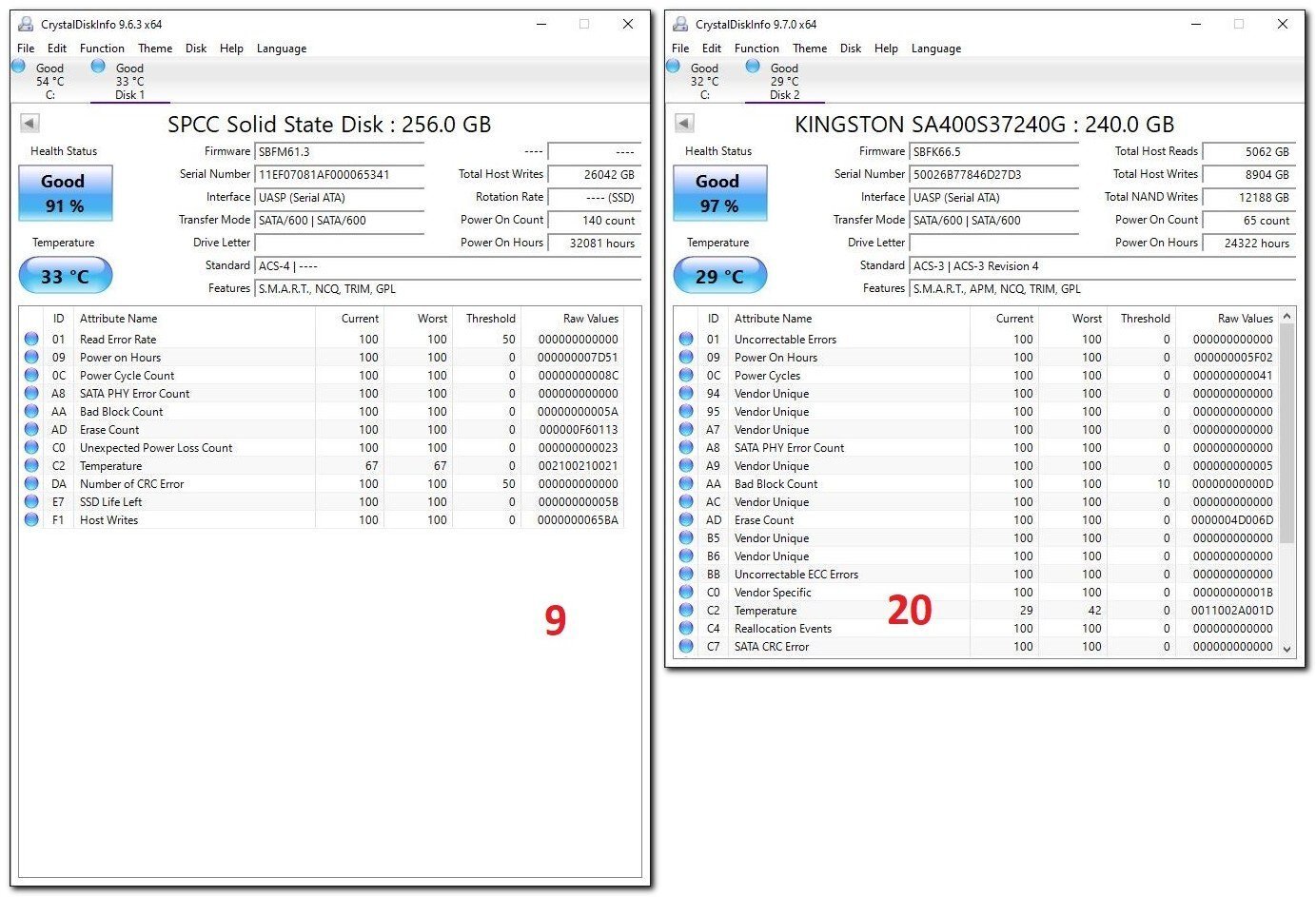Open Language menu in right window
The height and width of the screenshot is (897, 1316).
[x=936, y=49]
